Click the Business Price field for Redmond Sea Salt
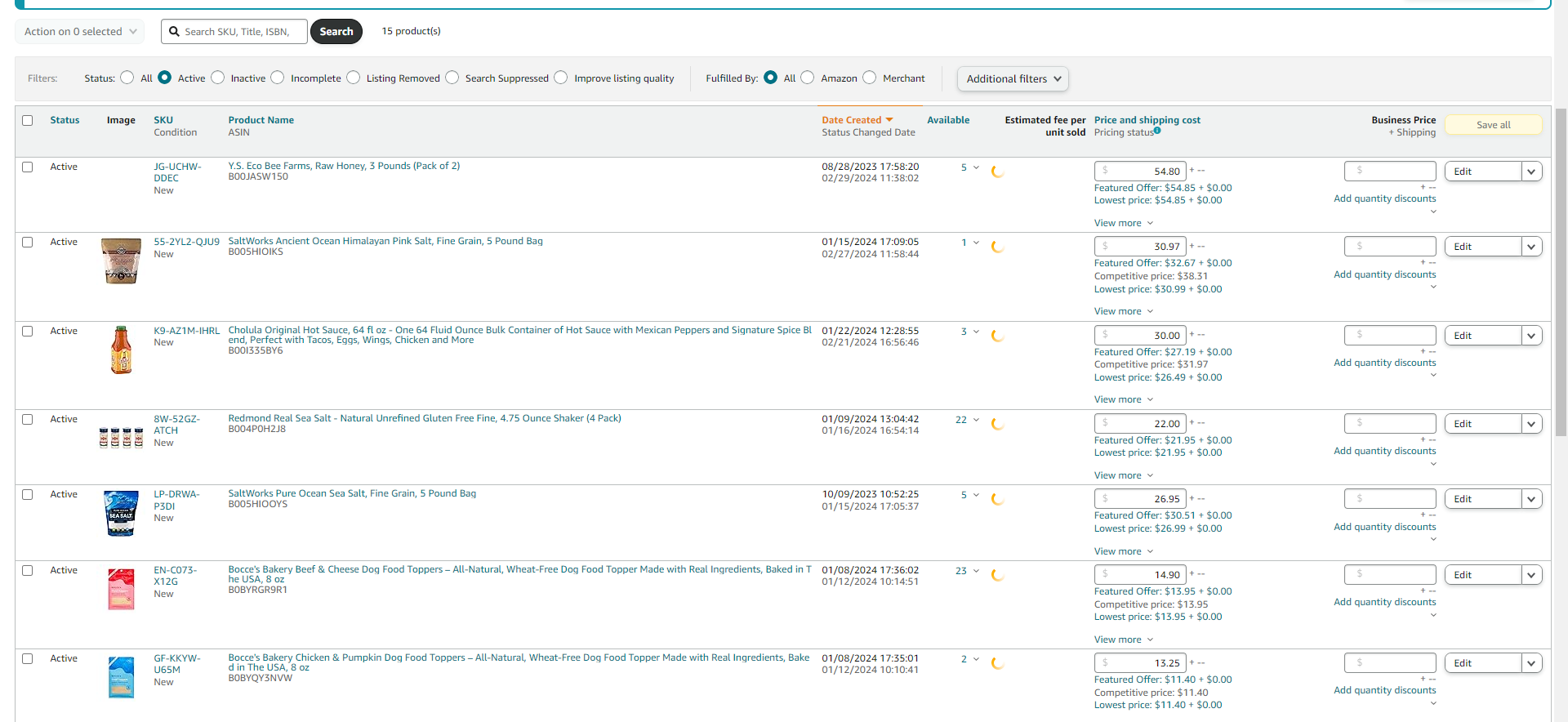The width and height of the screenshot is (1568, 722). point(1390,423)
